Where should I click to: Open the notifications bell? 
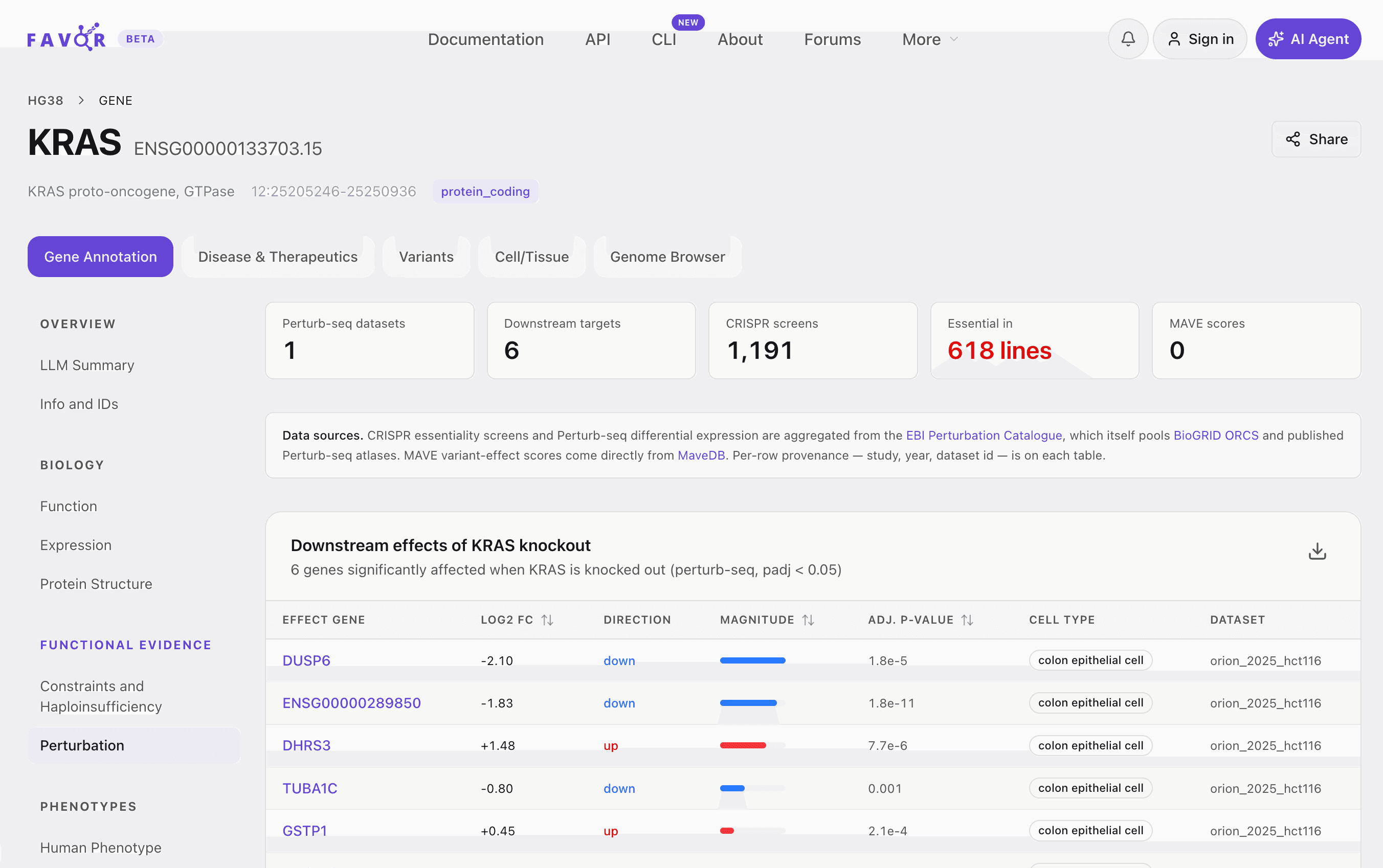(x=1127, y=39)
